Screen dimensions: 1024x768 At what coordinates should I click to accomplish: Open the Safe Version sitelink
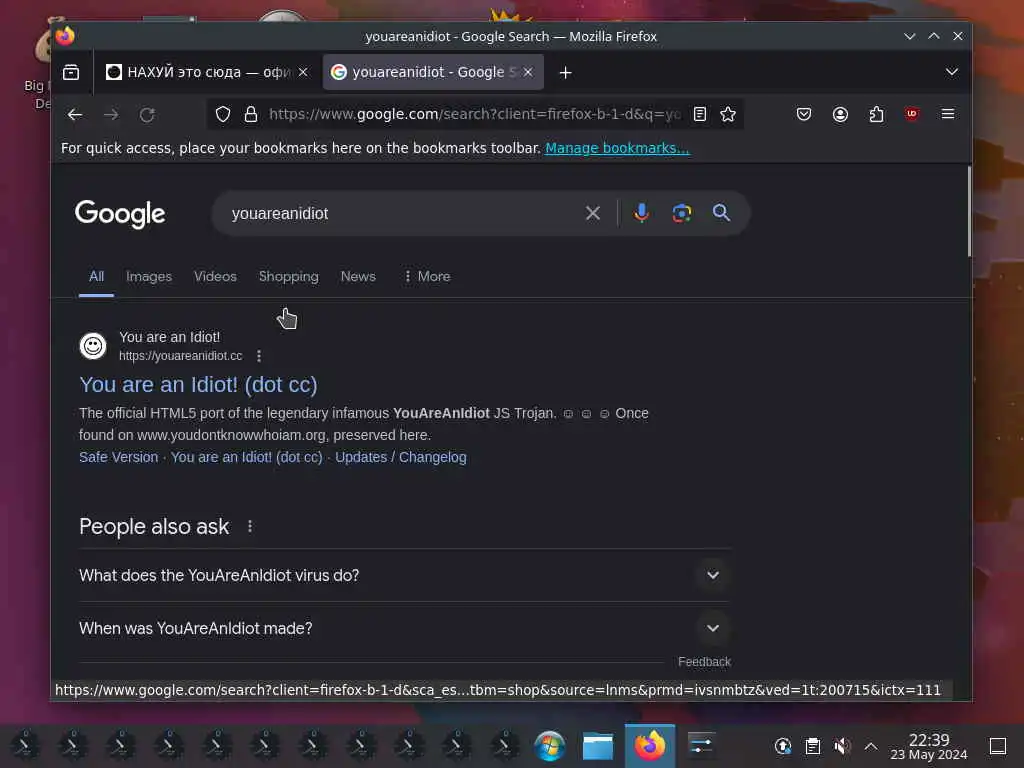pos(118,457)
